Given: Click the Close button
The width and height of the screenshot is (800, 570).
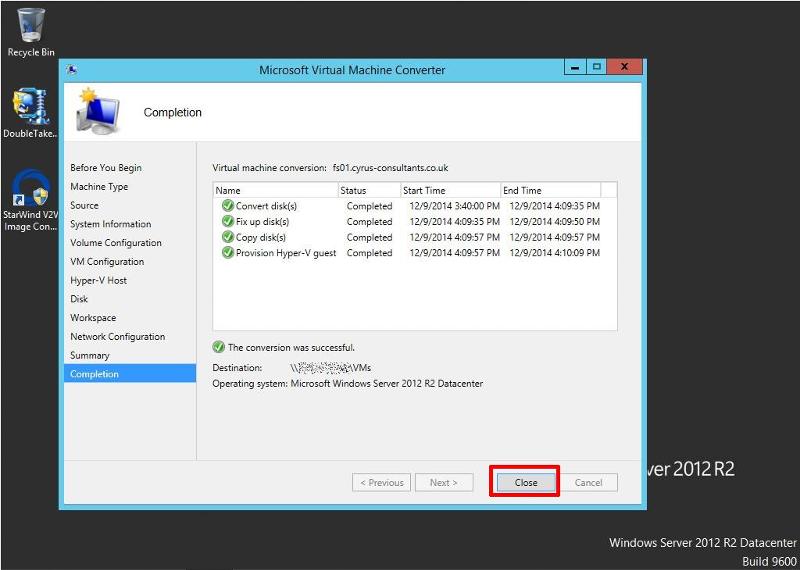Looking at the screenshot, I should point(526,482).
